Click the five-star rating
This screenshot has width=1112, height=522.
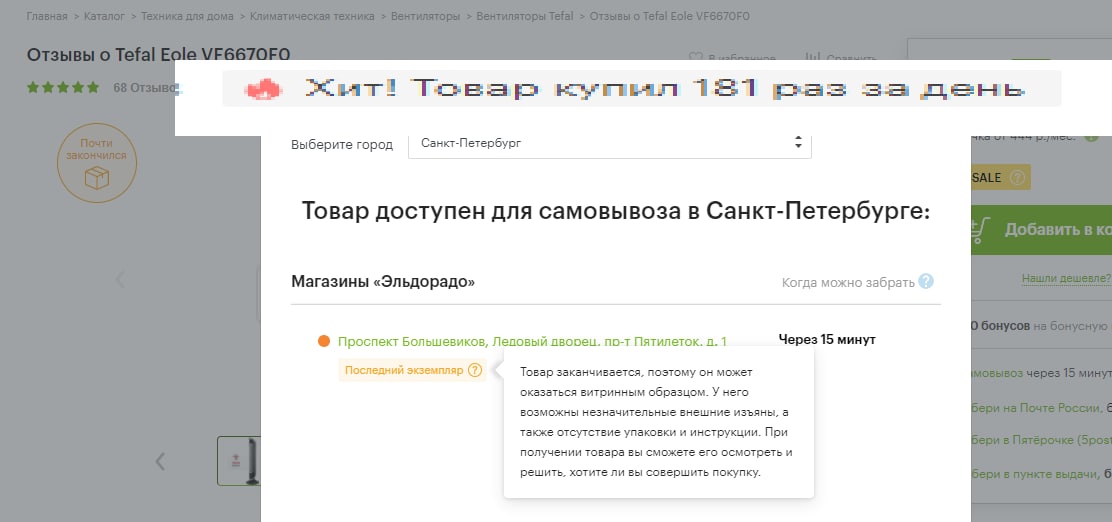click(x=63, y=88)
